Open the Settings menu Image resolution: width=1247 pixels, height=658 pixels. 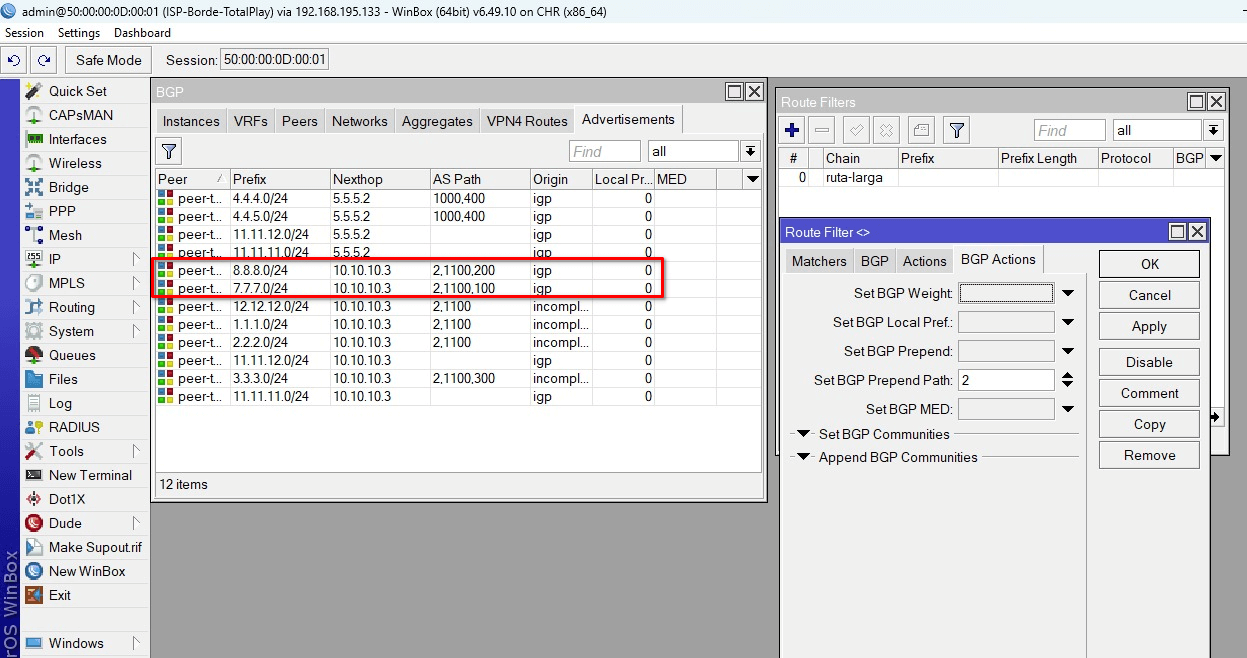pyautogui.click(x=79, y=33)
